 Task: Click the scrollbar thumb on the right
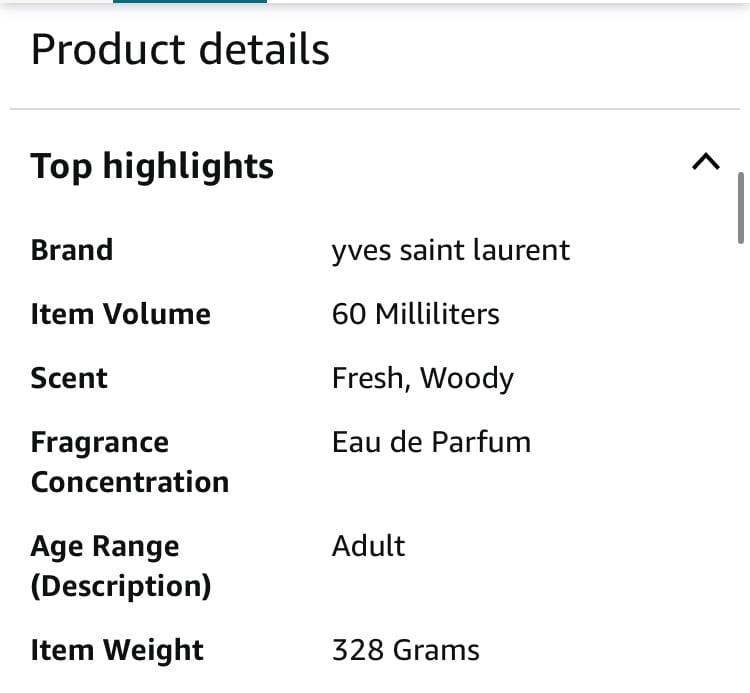(x=740, y=208)
